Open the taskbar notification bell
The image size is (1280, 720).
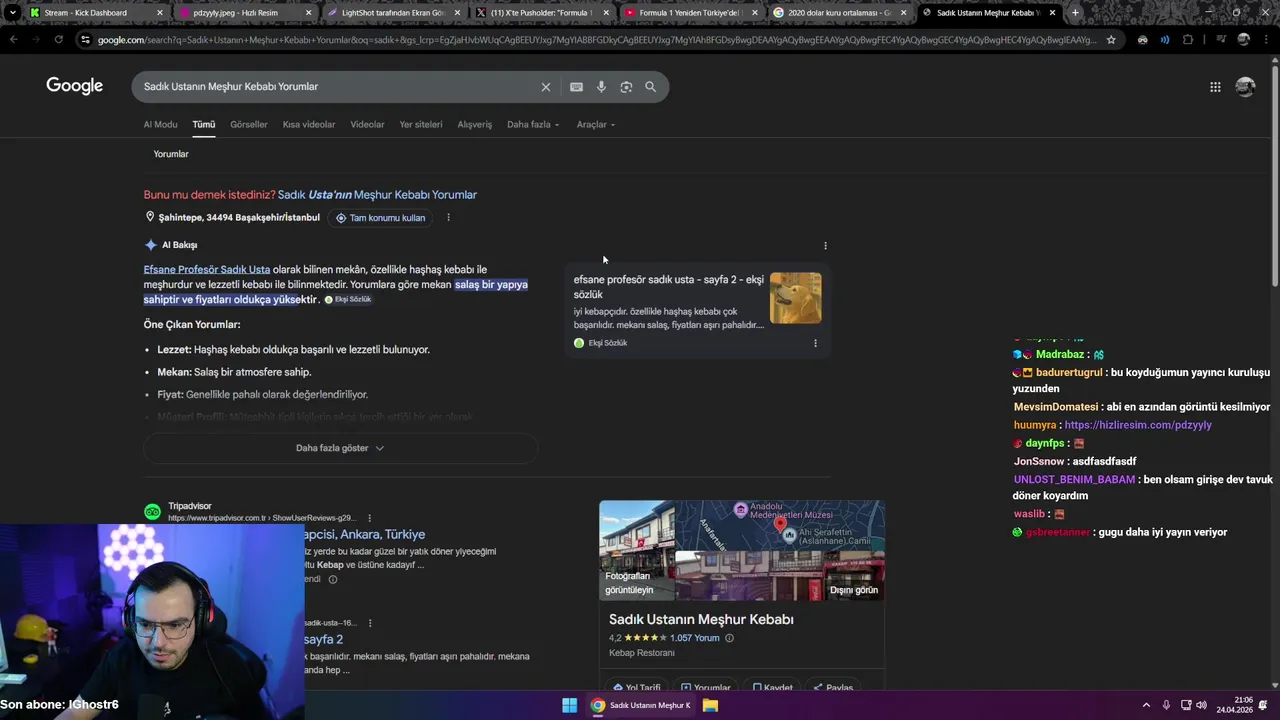(x=1263, y=705)
